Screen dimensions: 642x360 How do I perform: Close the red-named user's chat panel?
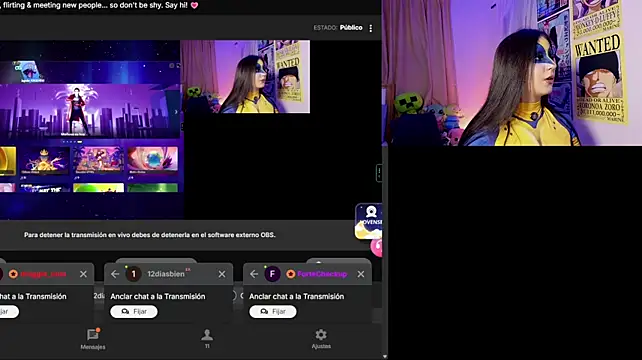83,274
